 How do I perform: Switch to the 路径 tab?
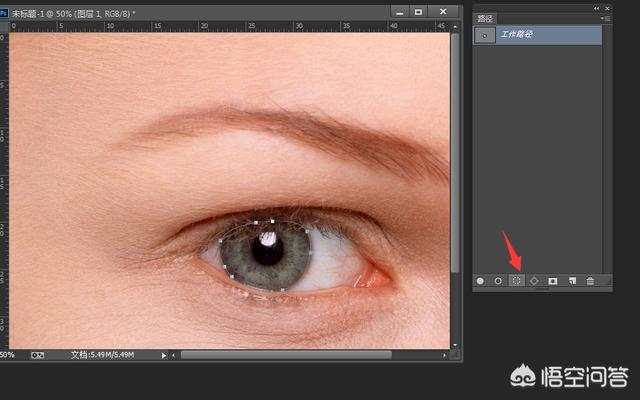(483, 18)
